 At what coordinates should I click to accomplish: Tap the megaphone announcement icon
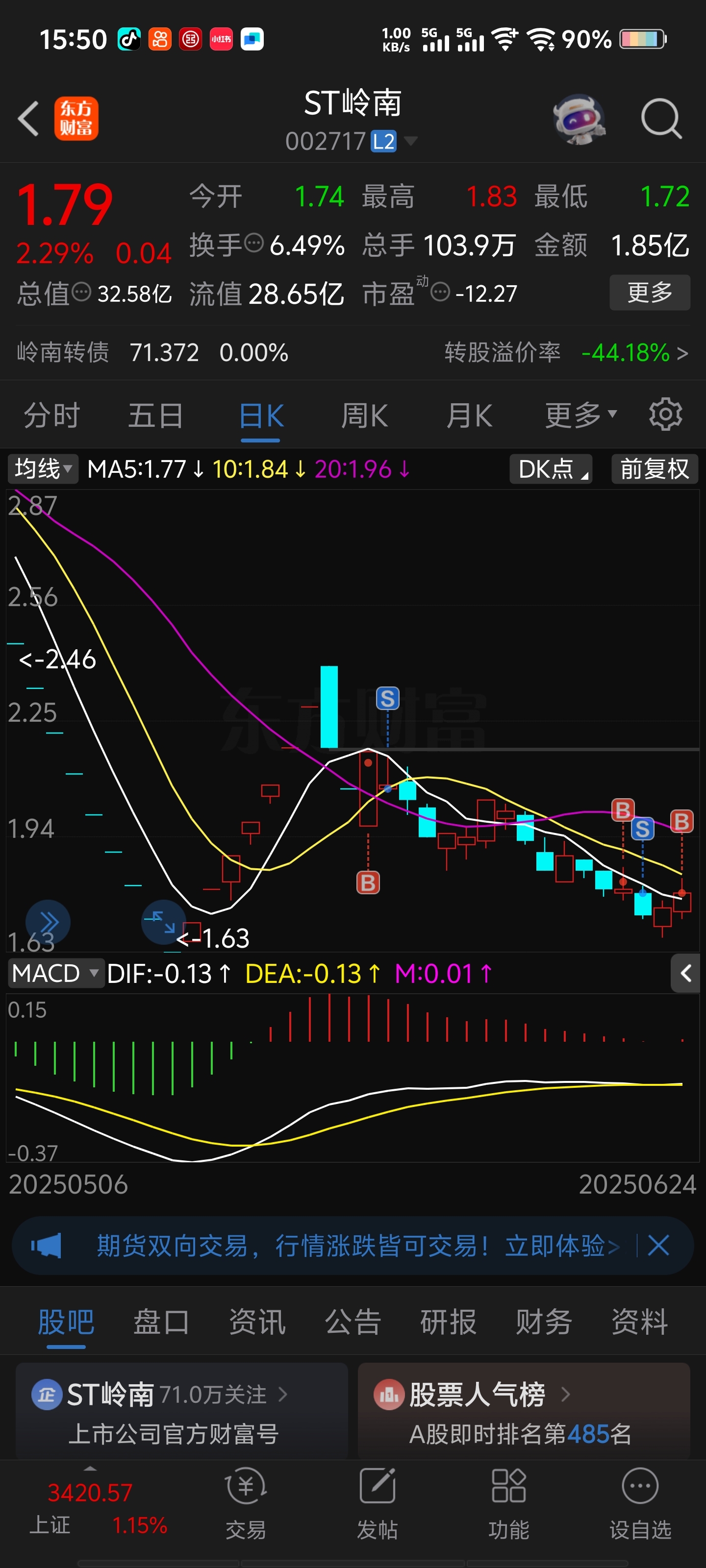point(46,1246)
